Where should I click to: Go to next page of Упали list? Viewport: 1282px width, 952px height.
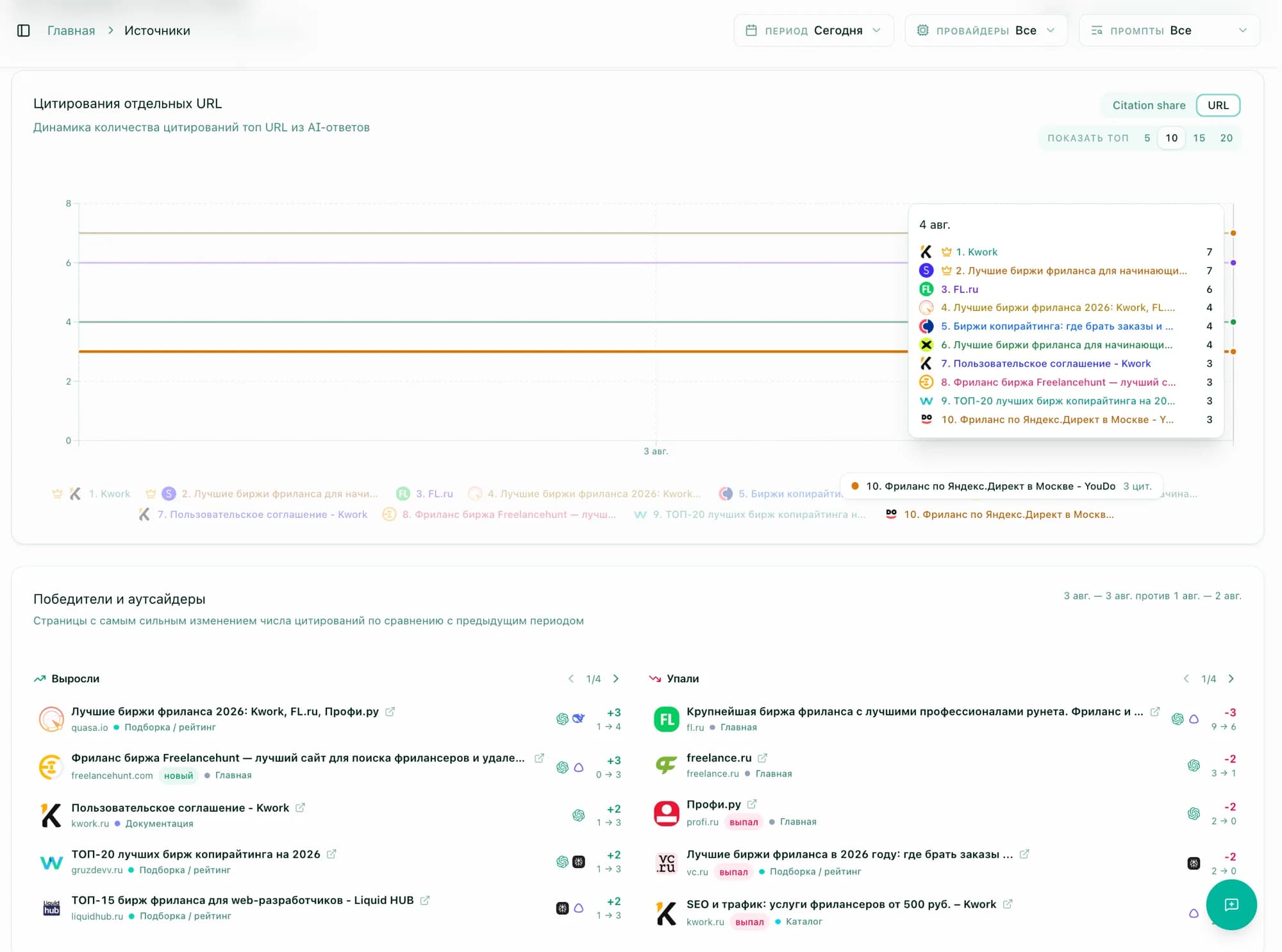(x=1231, y=678)
